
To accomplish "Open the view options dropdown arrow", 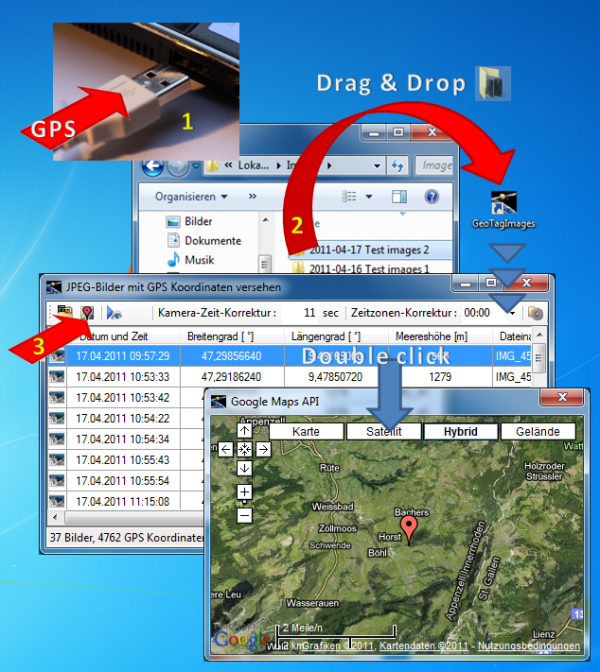I will point(369,197).
